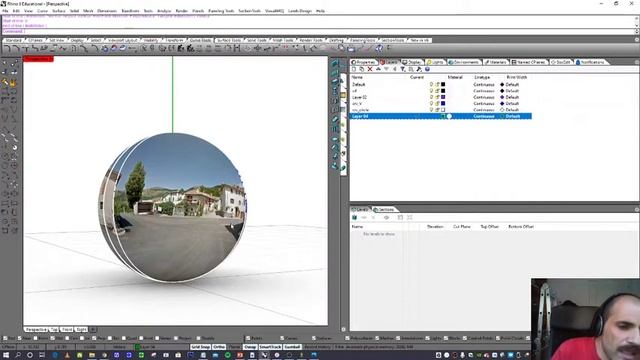The width and height of the screenshot is (640, 360).
Task: Select the Chamfer Curves tool
Action: (x=17, y=49)
